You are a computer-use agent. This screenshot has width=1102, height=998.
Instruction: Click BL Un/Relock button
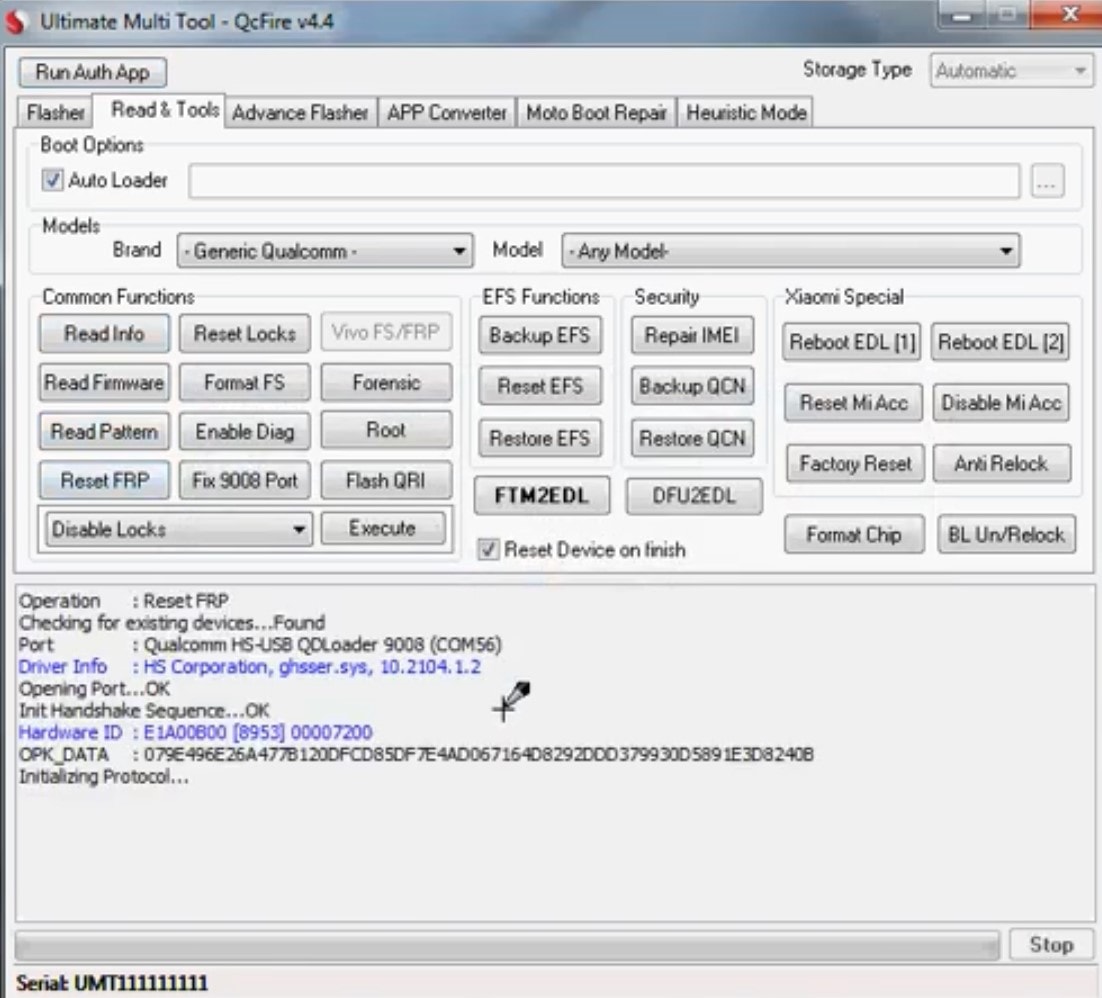click(1006, 535)
